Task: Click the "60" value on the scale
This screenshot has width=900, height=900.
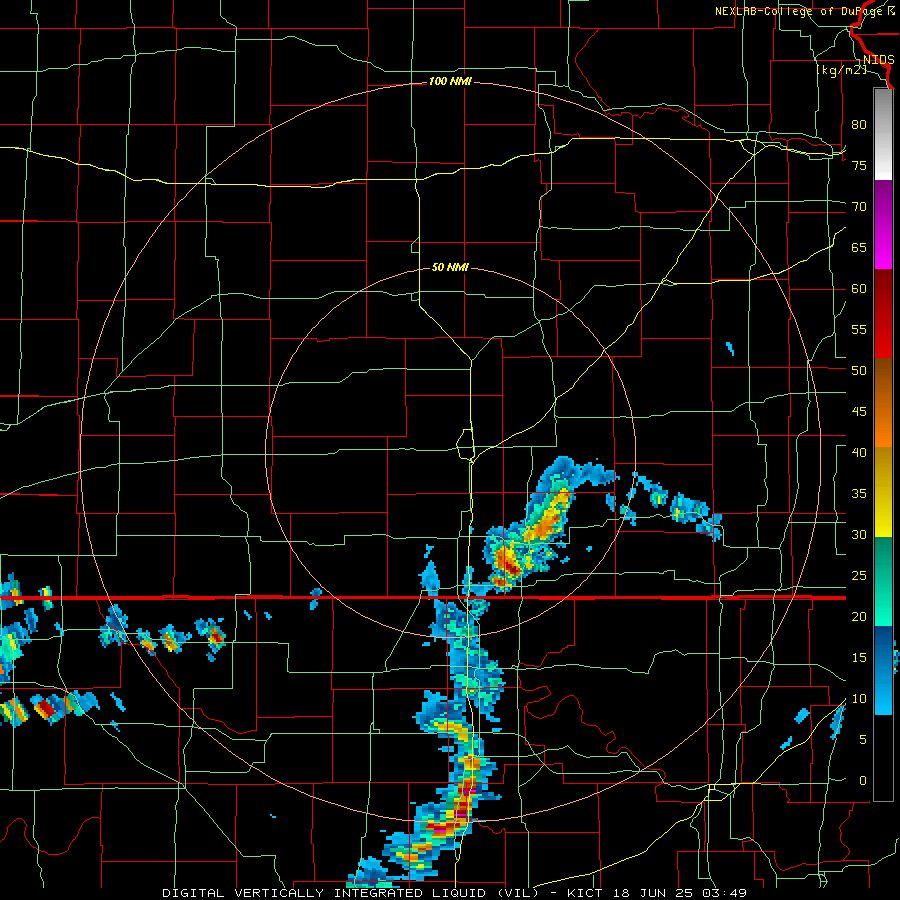Action: tap(859, 289)
